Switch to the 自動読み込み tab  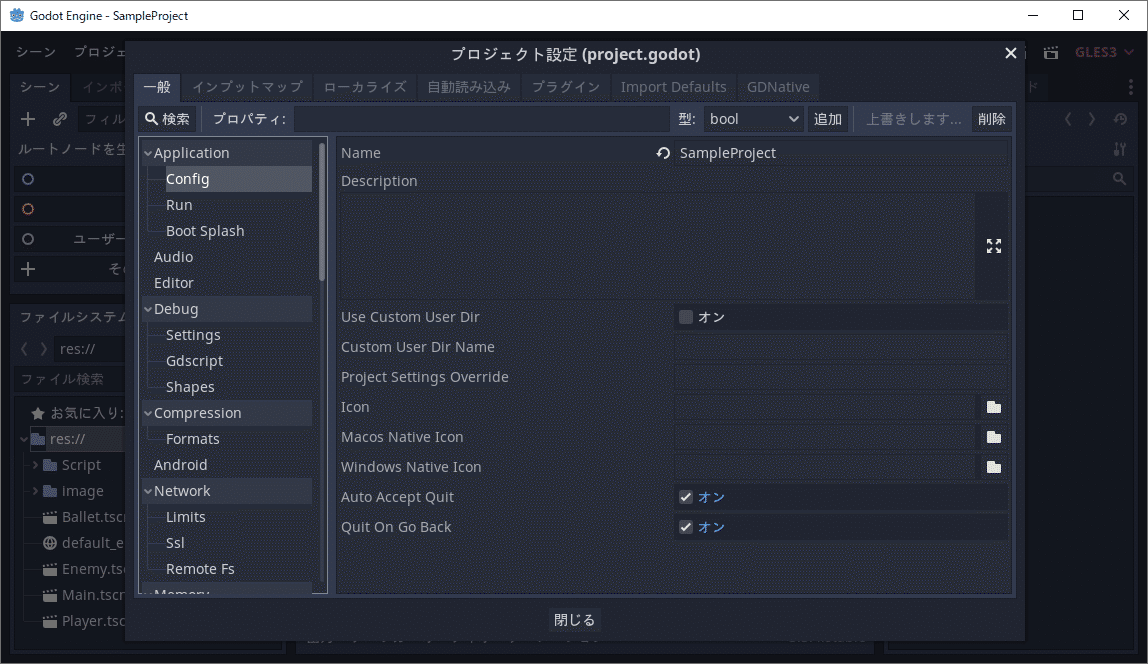pos(469,86)
